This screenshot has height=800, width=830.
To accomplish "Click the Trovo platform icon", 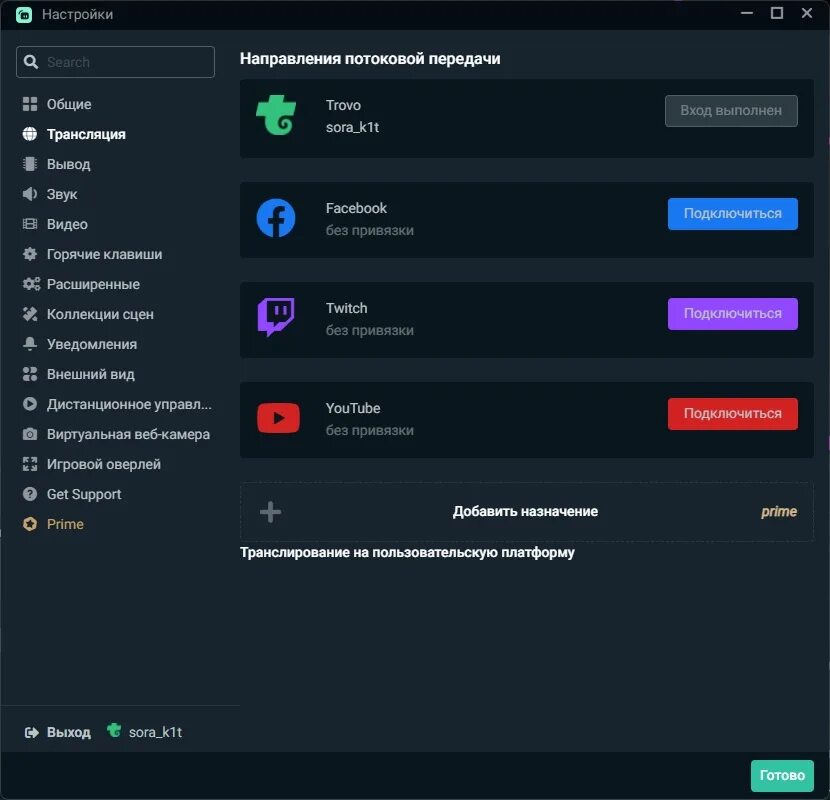I will tap(276, 116).
